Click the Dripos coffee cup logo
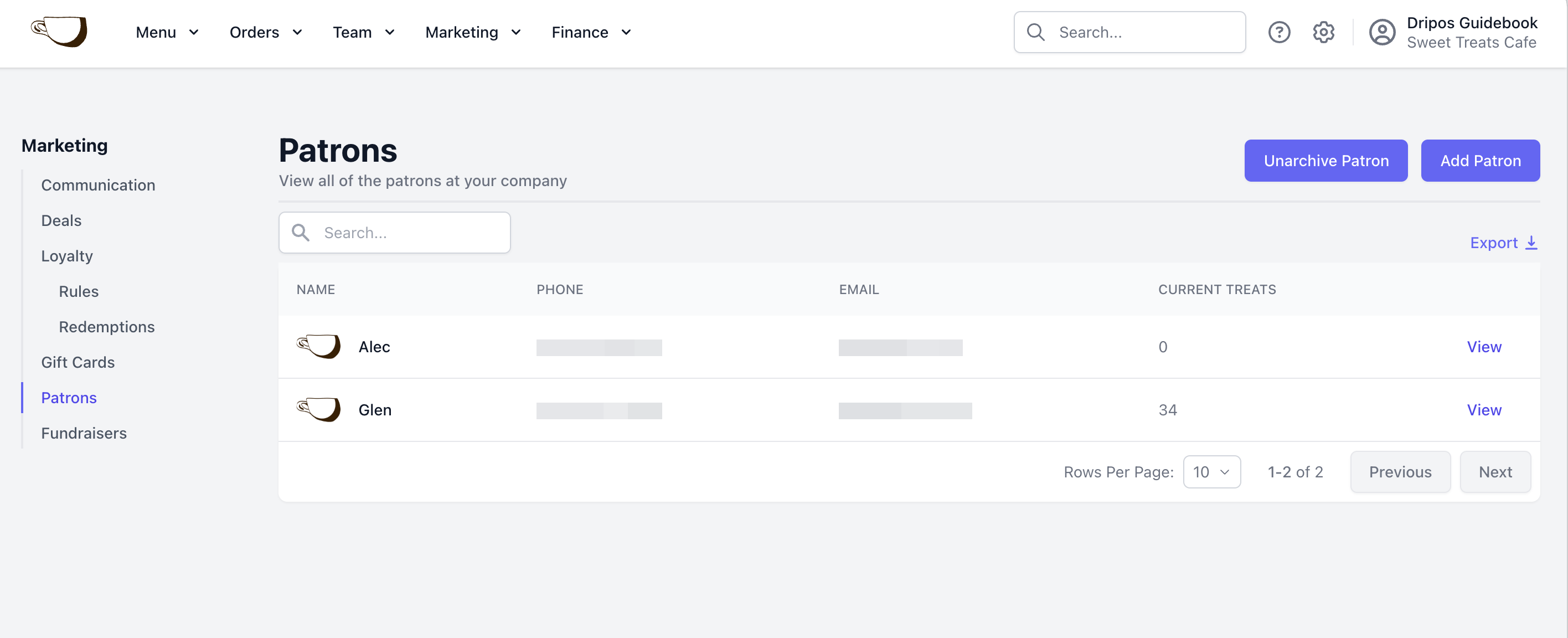 click(59, 32)
